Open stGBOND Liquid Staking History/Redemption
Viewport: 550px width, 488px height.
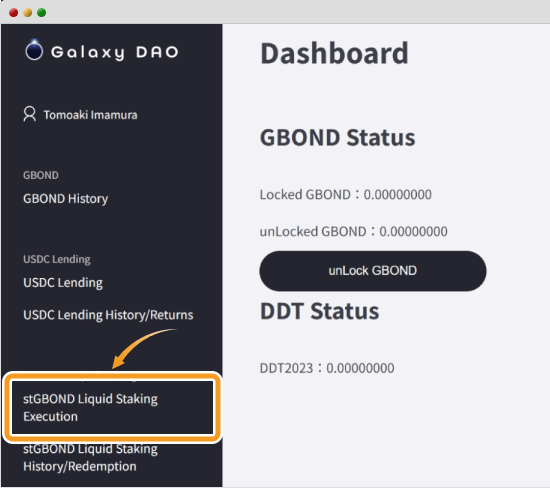(x=90, y=457)
